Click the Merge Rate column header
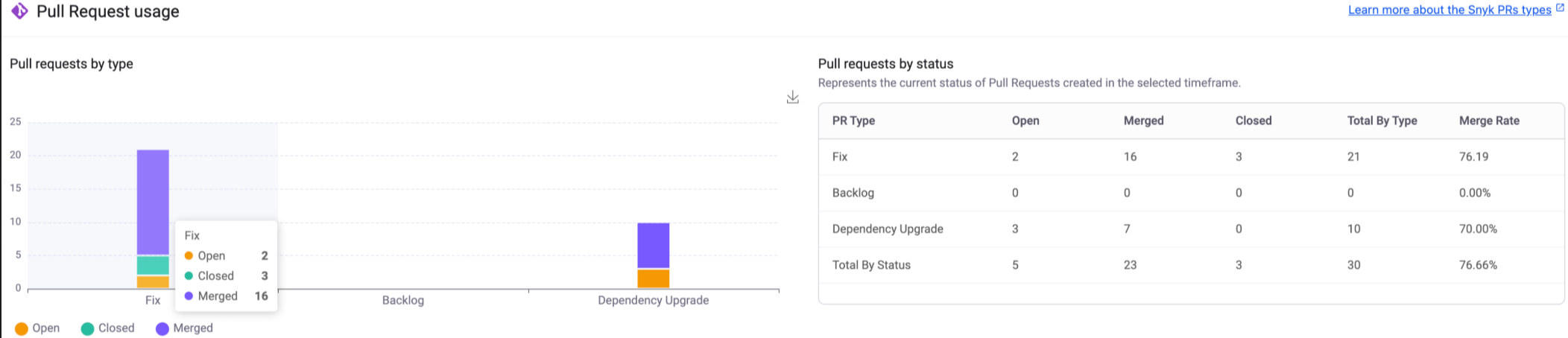The height and width of the screenshot is (338, 1568). click(1488, 121)
